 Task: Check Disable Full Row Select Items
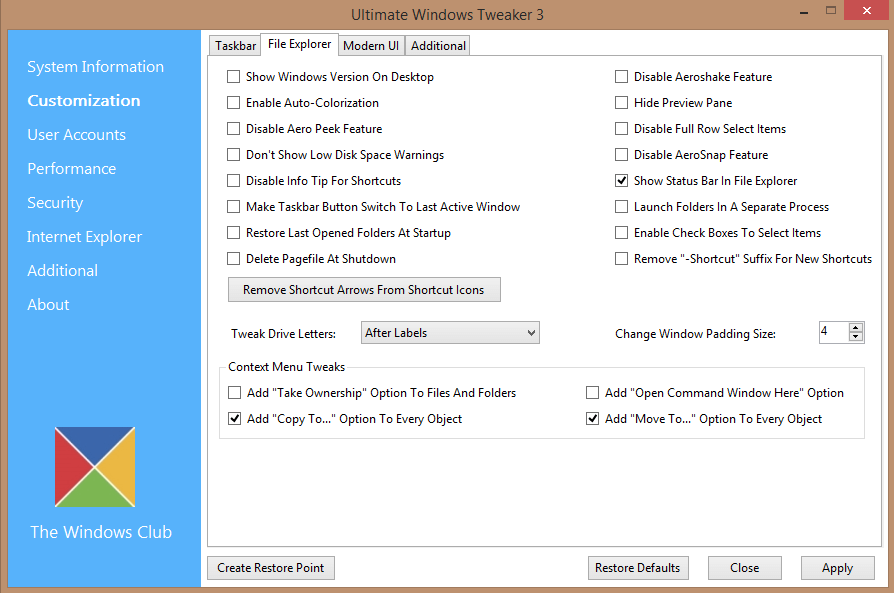click(621, 129)
